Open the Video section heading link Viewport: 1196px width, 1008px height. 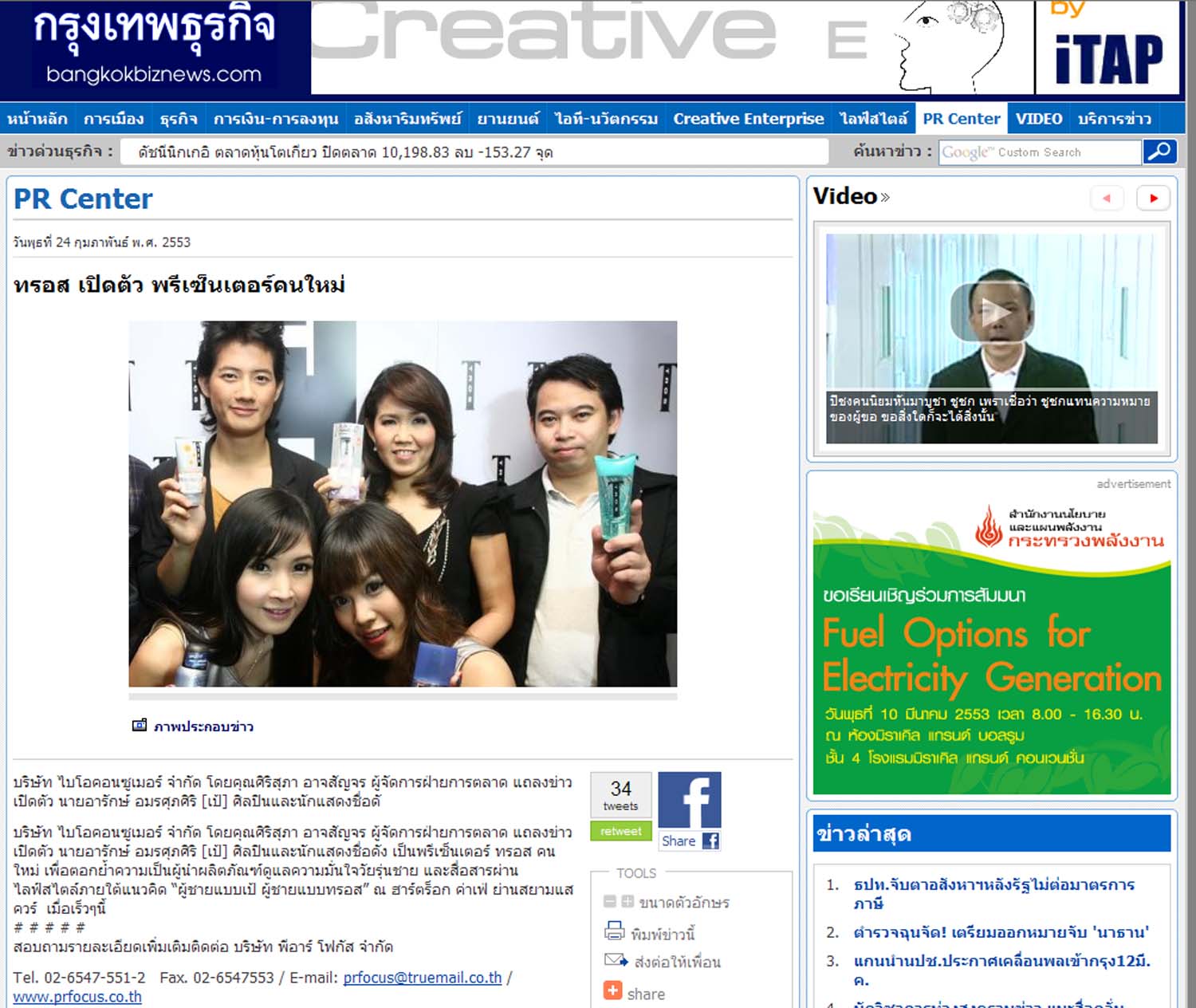[851, 196]
